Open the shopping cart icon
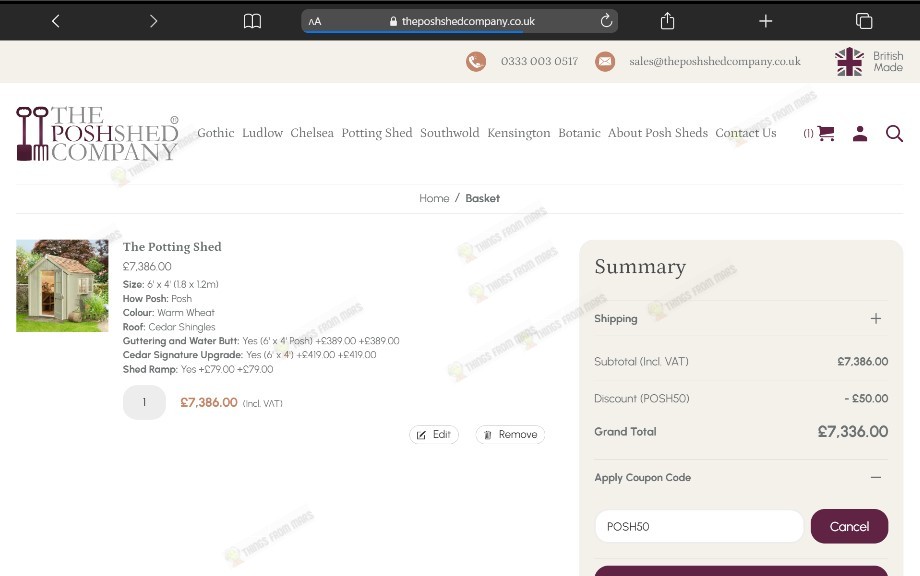The width and height of the screenshot is (920, 576). (x=826, y=133)
